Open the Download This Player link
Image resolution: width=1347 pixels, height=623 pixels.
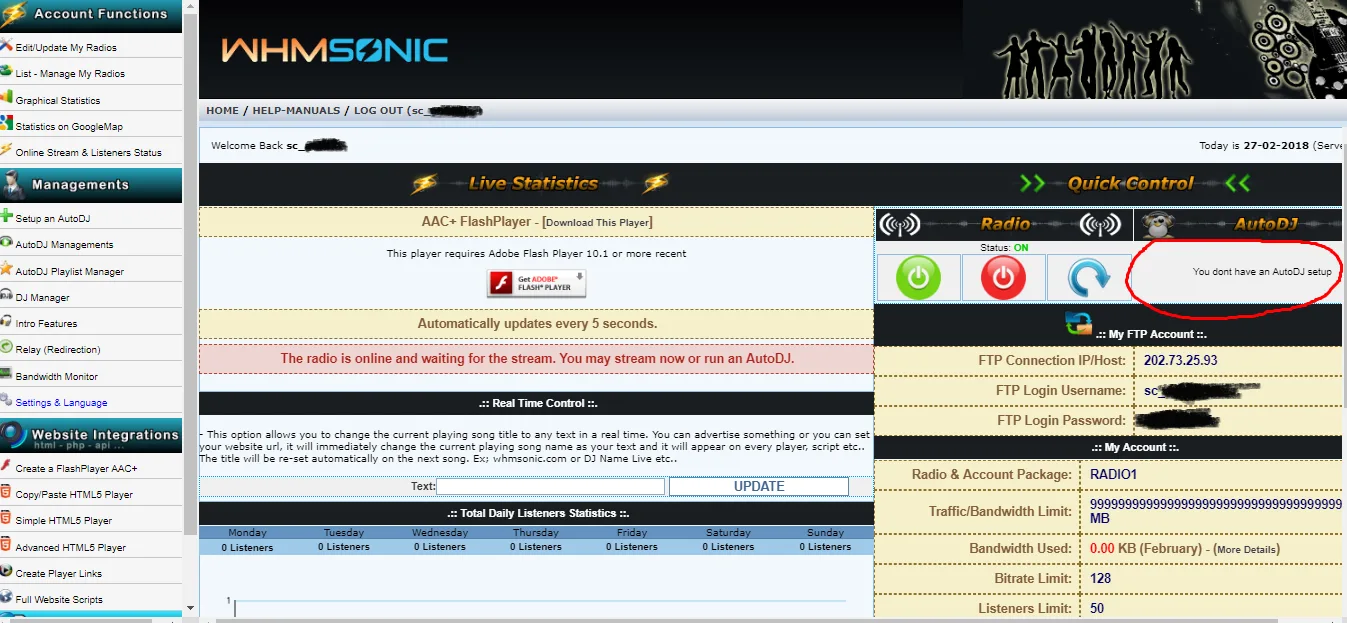click(596, 222)
